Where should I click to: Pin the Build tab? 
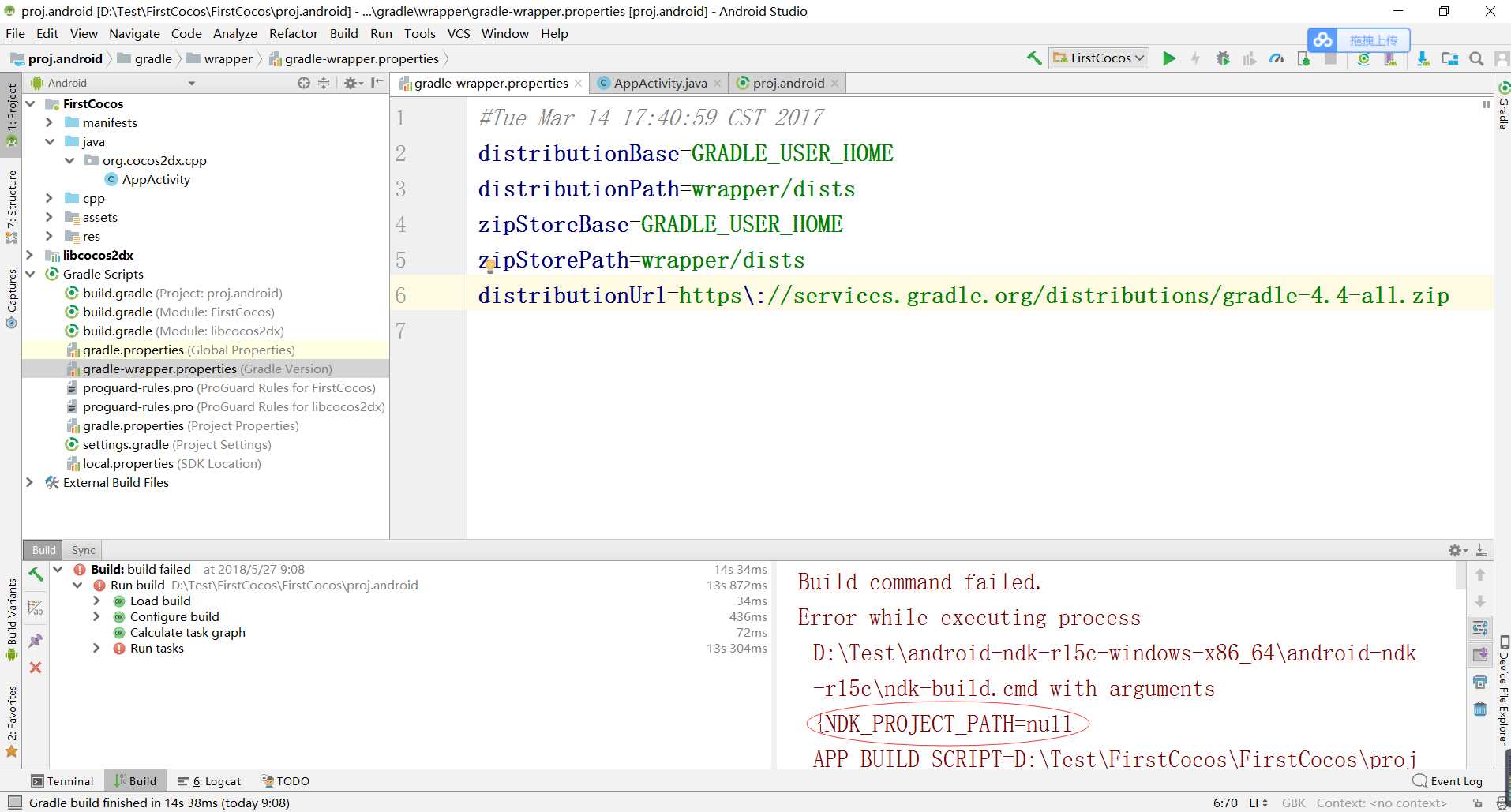(36, 641)
